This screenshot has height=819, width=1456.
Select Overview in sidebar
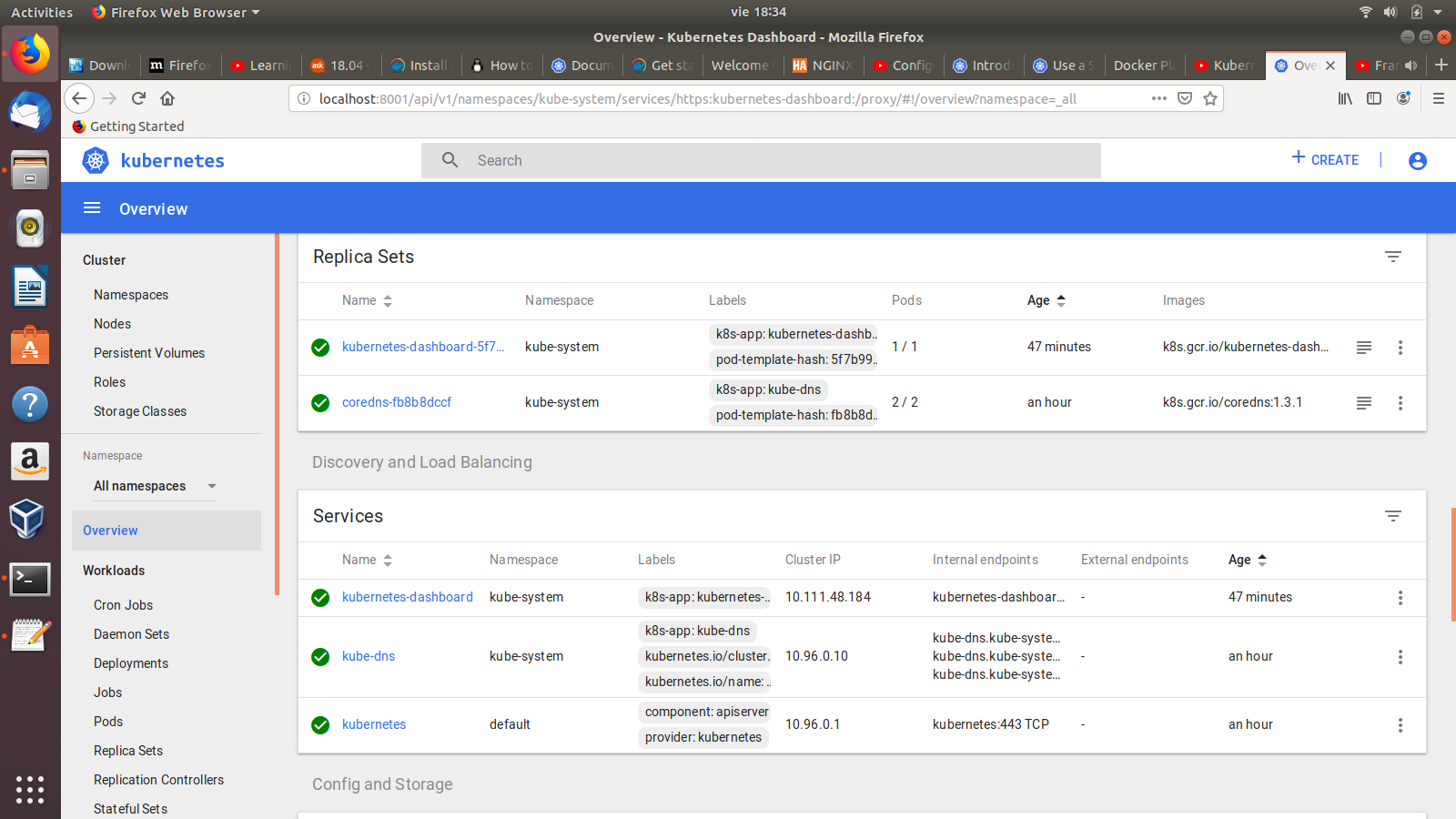167,531
